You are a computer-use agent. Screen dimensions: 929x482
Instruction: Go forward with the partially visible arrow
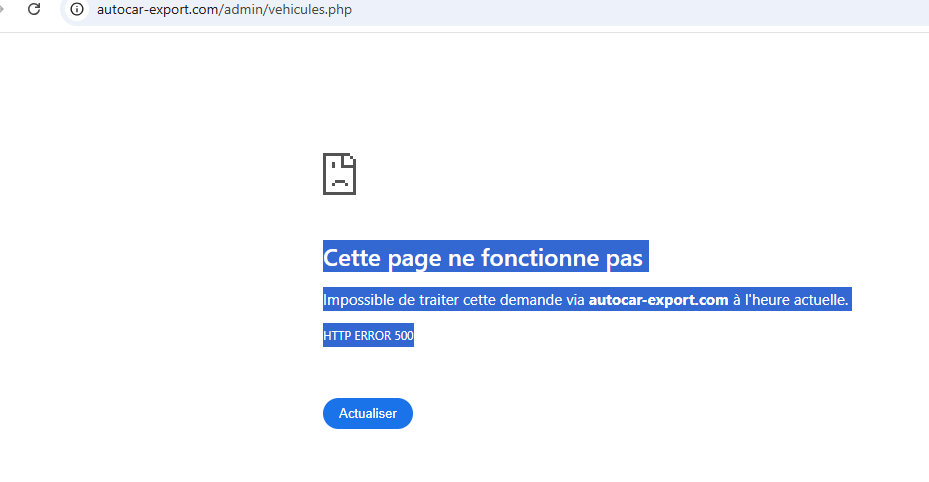click(x=2, y=9)
